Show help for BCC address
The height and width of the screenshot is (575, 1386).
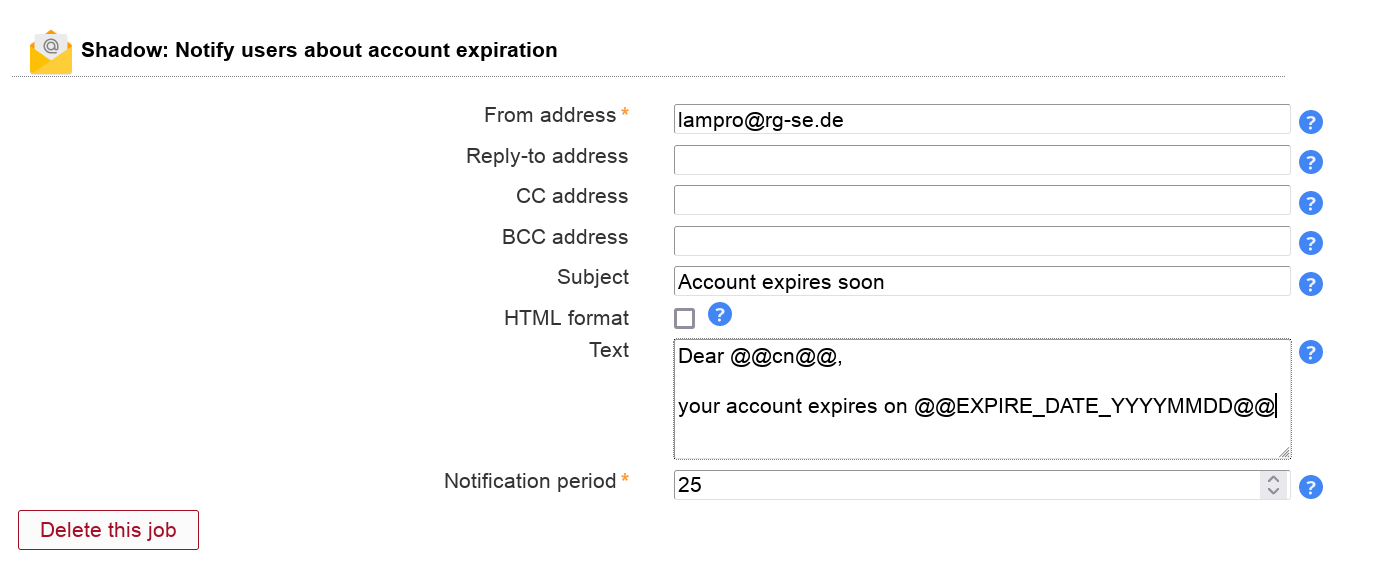point(1310,244)
